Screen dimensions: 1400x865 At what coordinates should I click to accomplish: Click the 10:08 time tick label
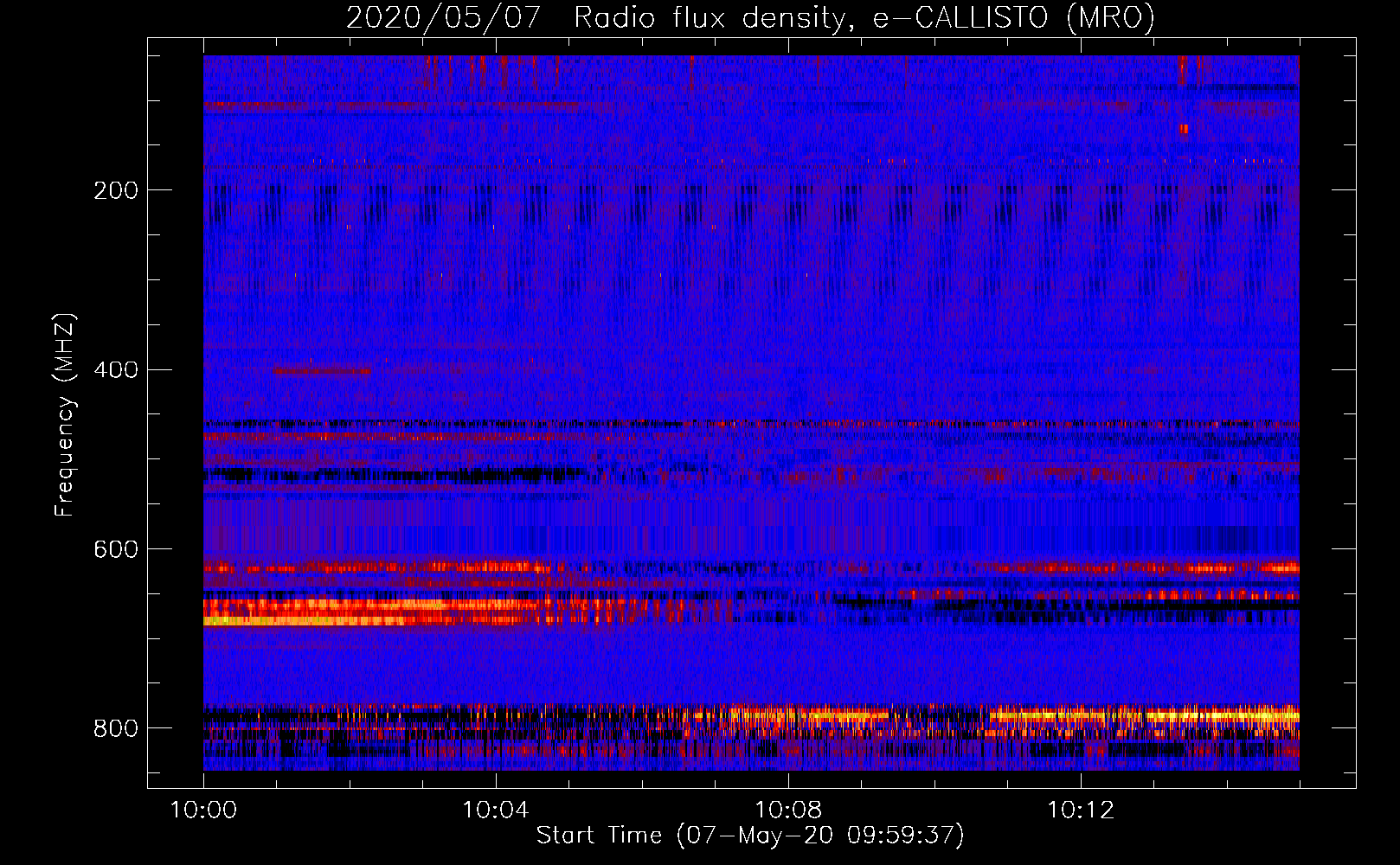(x=788, y=810)
